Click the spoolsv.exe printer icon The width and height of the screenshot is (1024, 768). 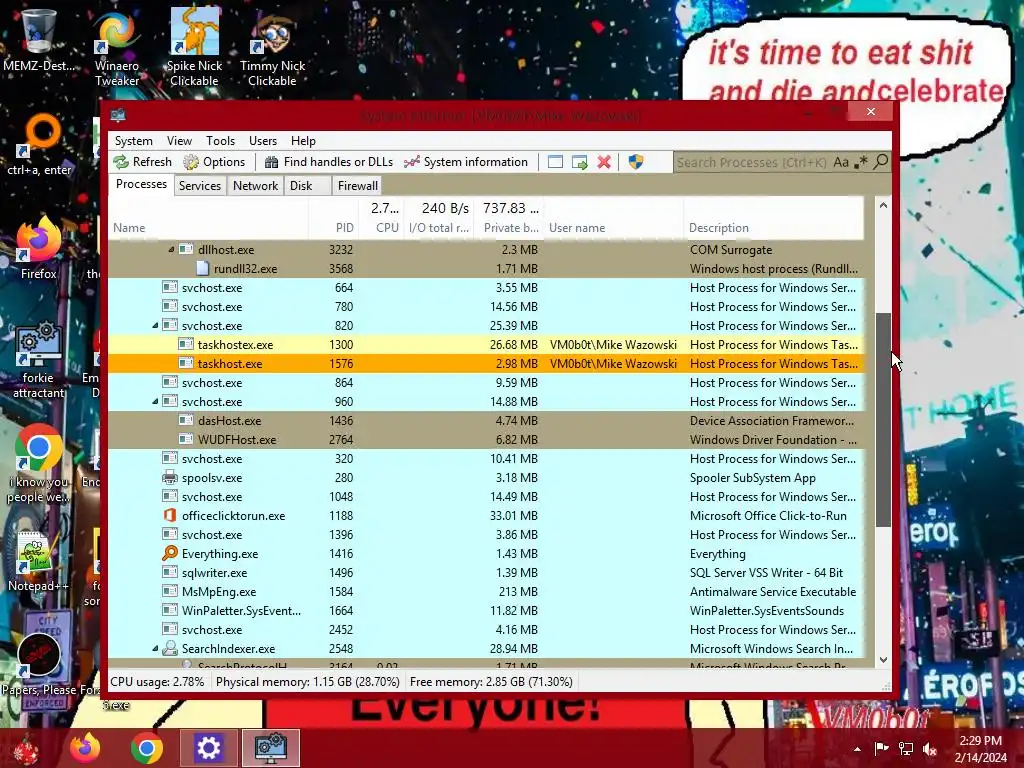point(170,477)
